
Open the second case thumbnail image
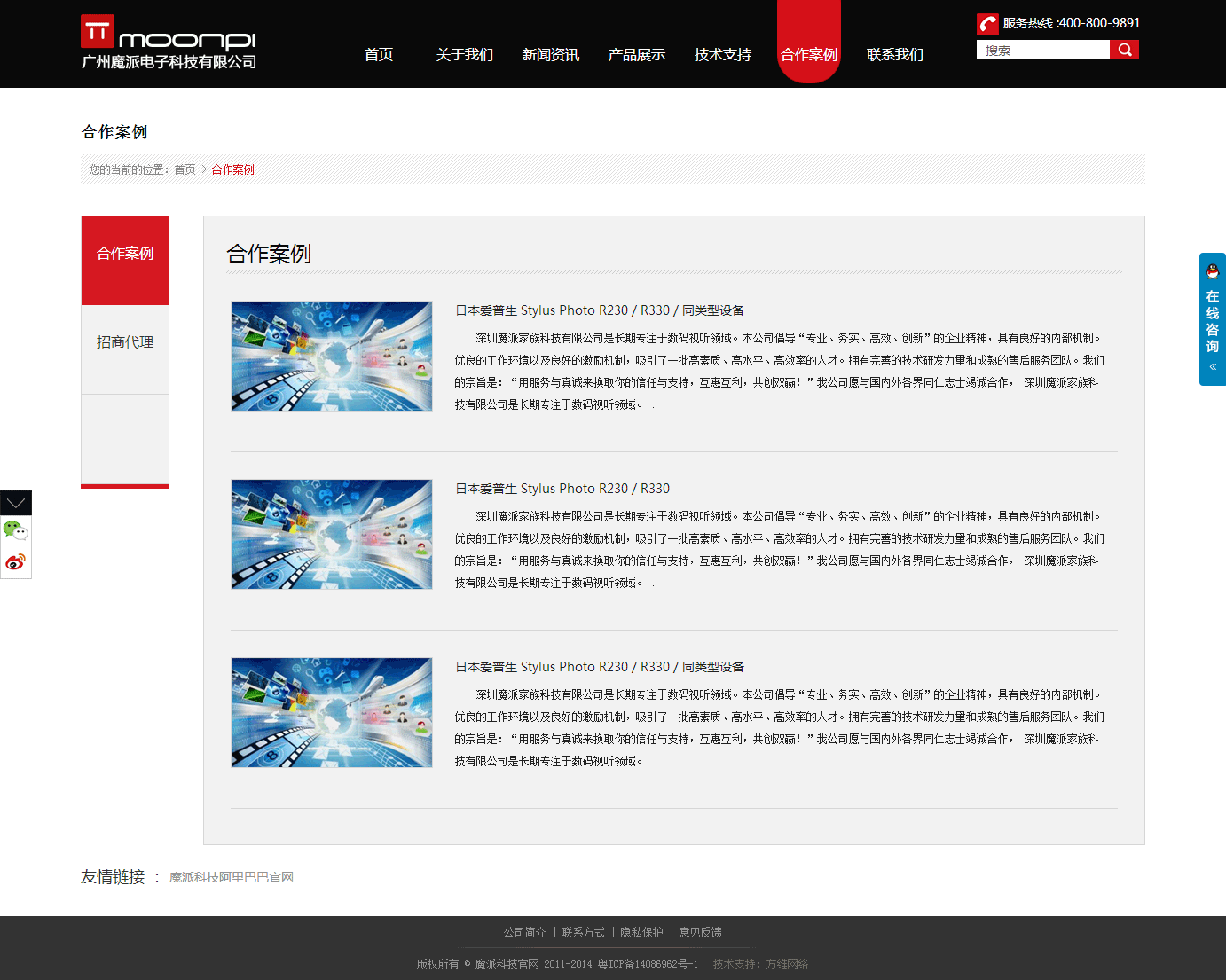pos(332,534)
